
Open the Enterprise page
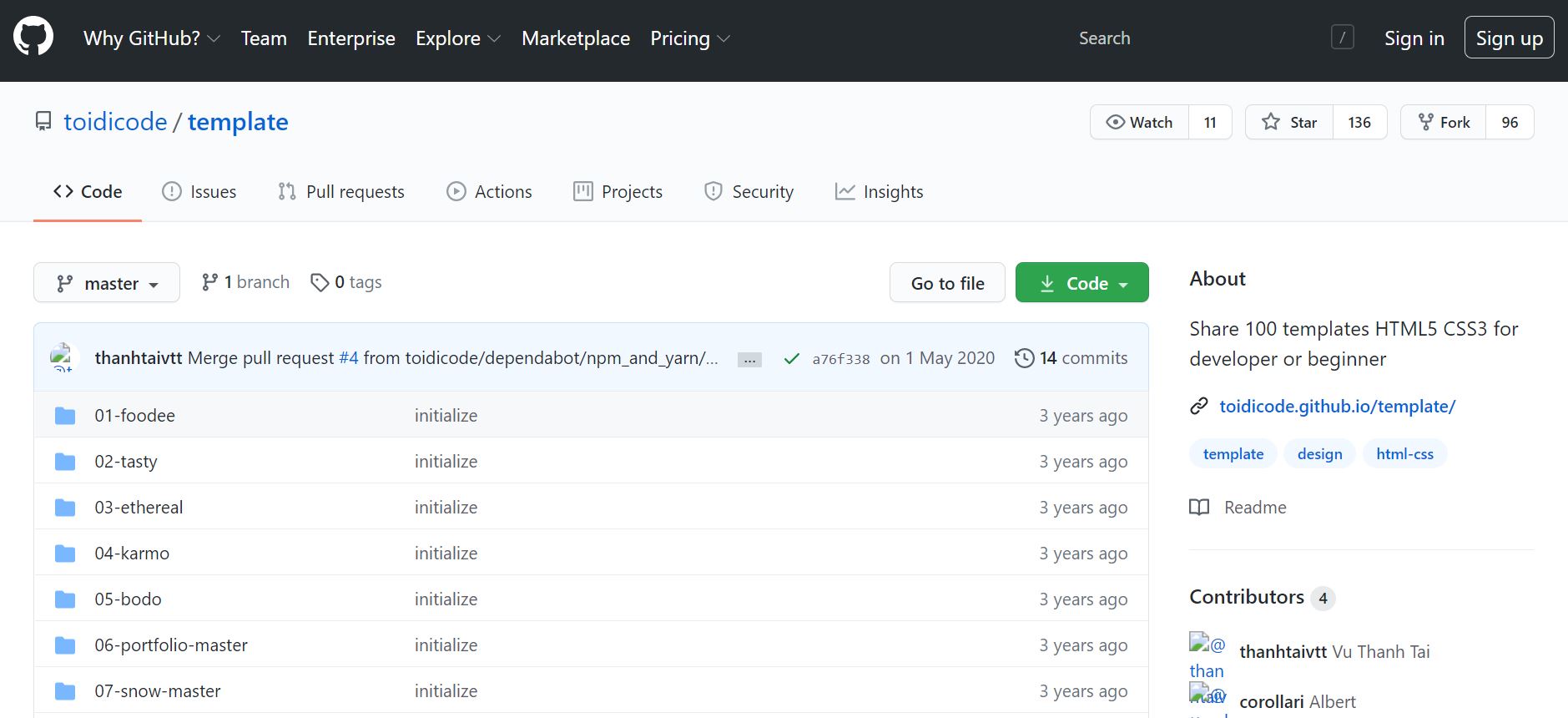[351, 38]
